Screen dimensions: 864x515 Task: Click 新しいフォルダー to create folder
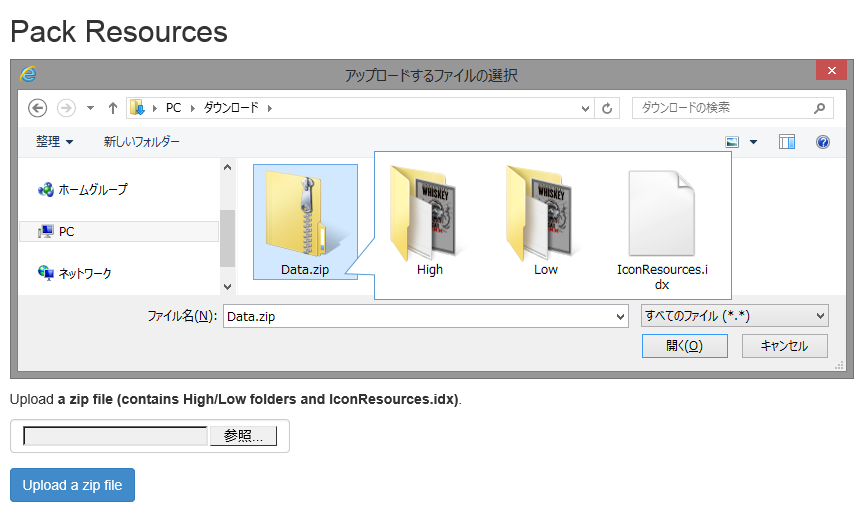coord(141,142)
